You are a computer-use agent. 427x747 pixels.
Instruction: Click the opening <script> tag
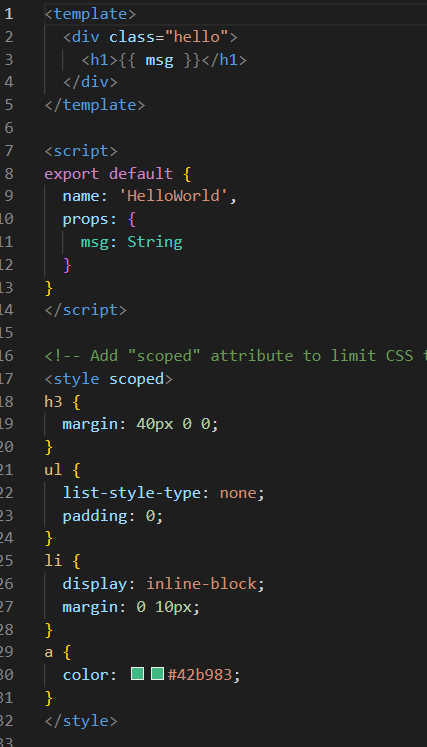pos(81,151)
